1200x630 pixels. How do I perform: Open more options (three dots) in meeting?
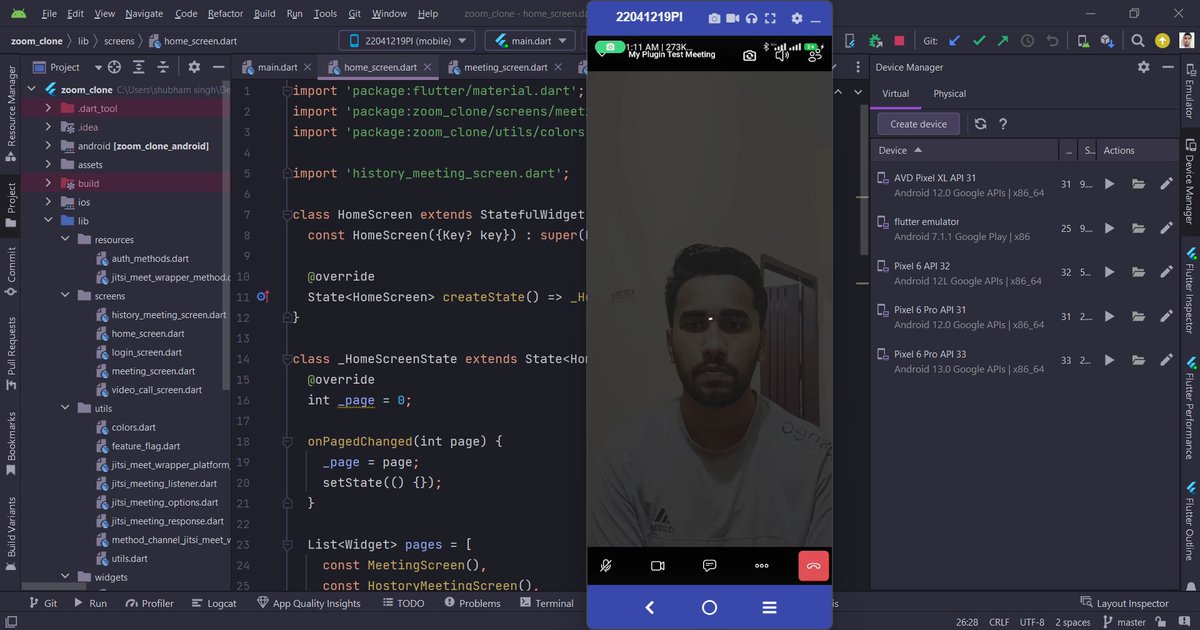pos(762,566)
